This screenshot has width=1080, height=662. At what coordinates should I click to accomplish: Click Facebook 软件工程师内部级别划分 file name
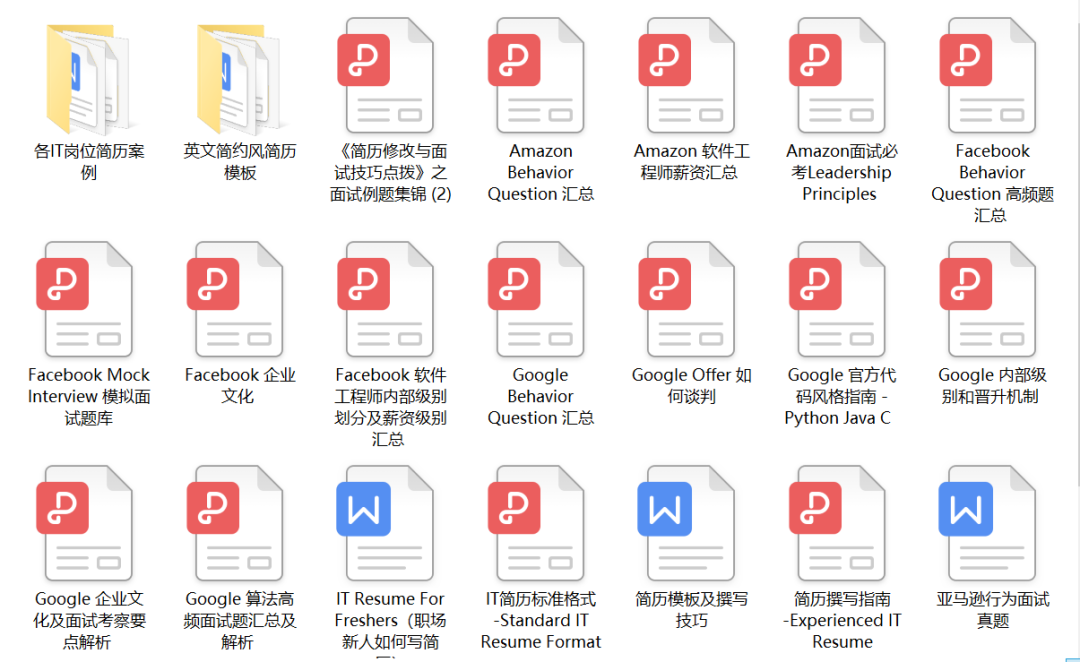point(391,407)
